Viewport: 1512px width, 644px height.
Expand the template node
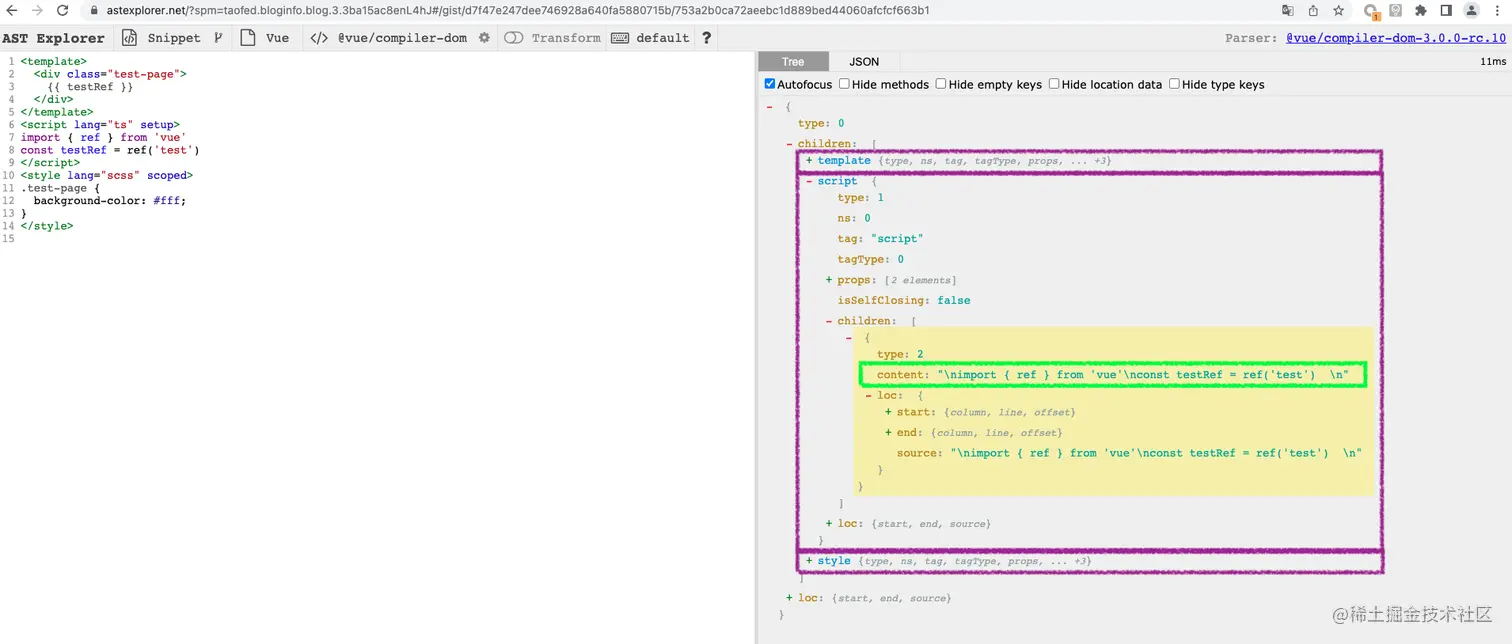tap(809, 161)
